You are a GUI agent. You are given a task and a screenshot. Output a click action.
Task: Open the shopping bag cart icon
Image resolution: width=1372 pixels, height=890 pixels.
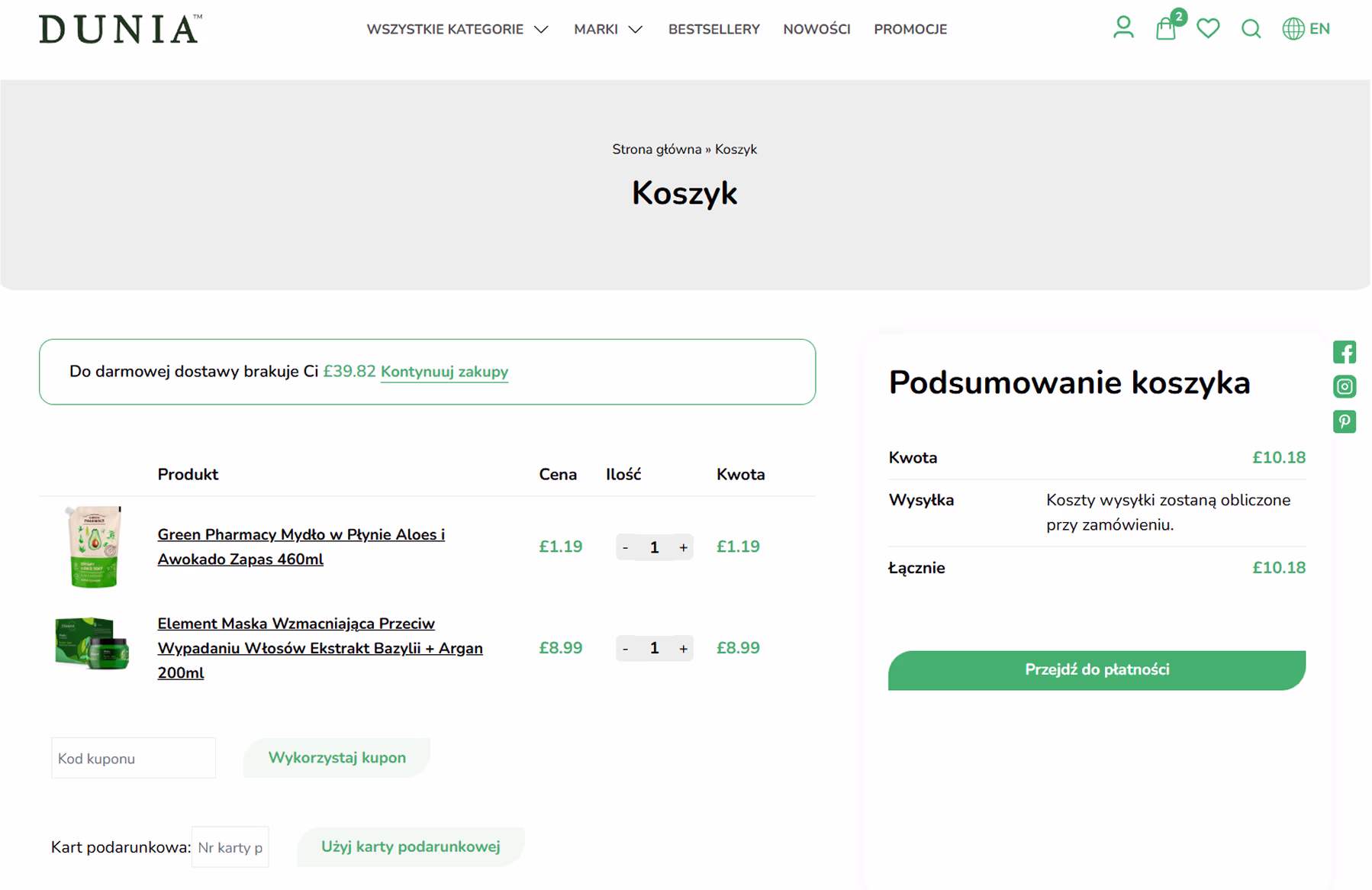[x=1166, y=28]
